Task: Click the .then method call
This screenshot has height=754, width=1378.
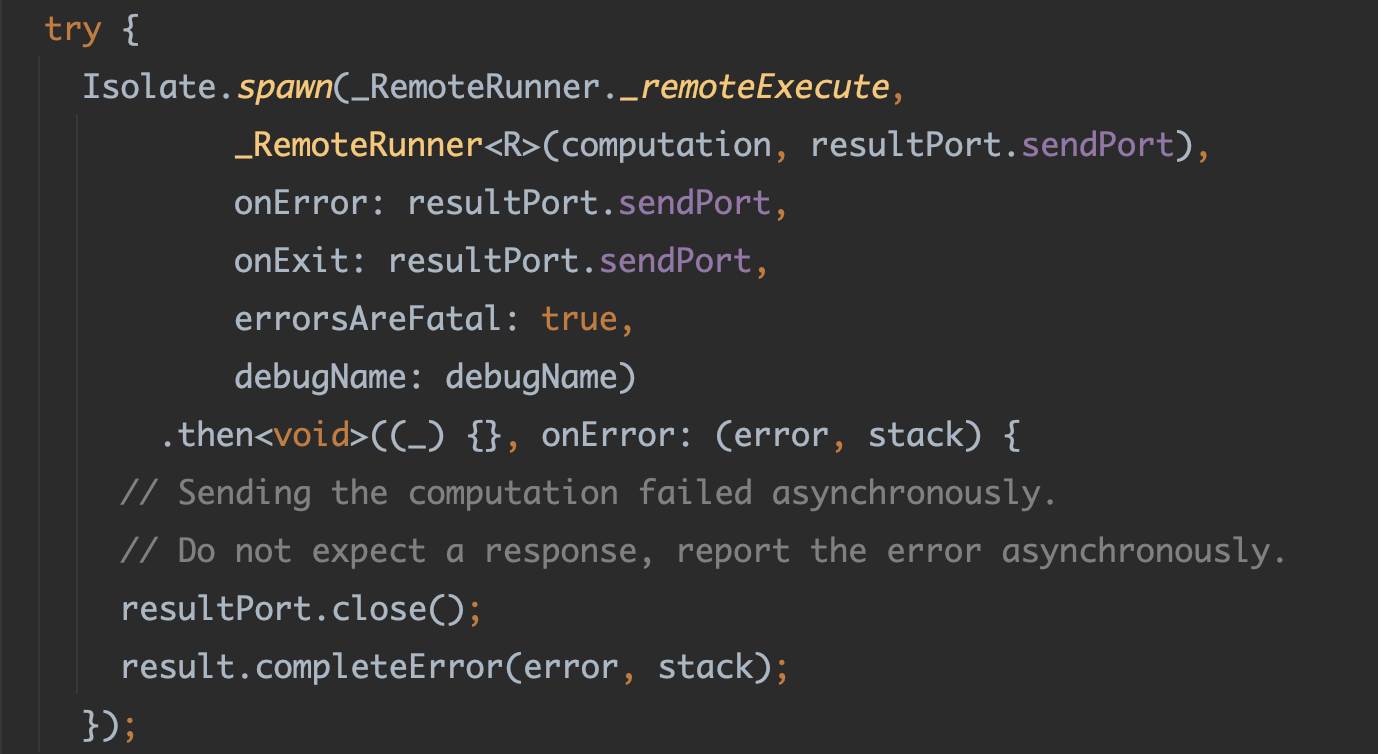Action: [207, 435]
